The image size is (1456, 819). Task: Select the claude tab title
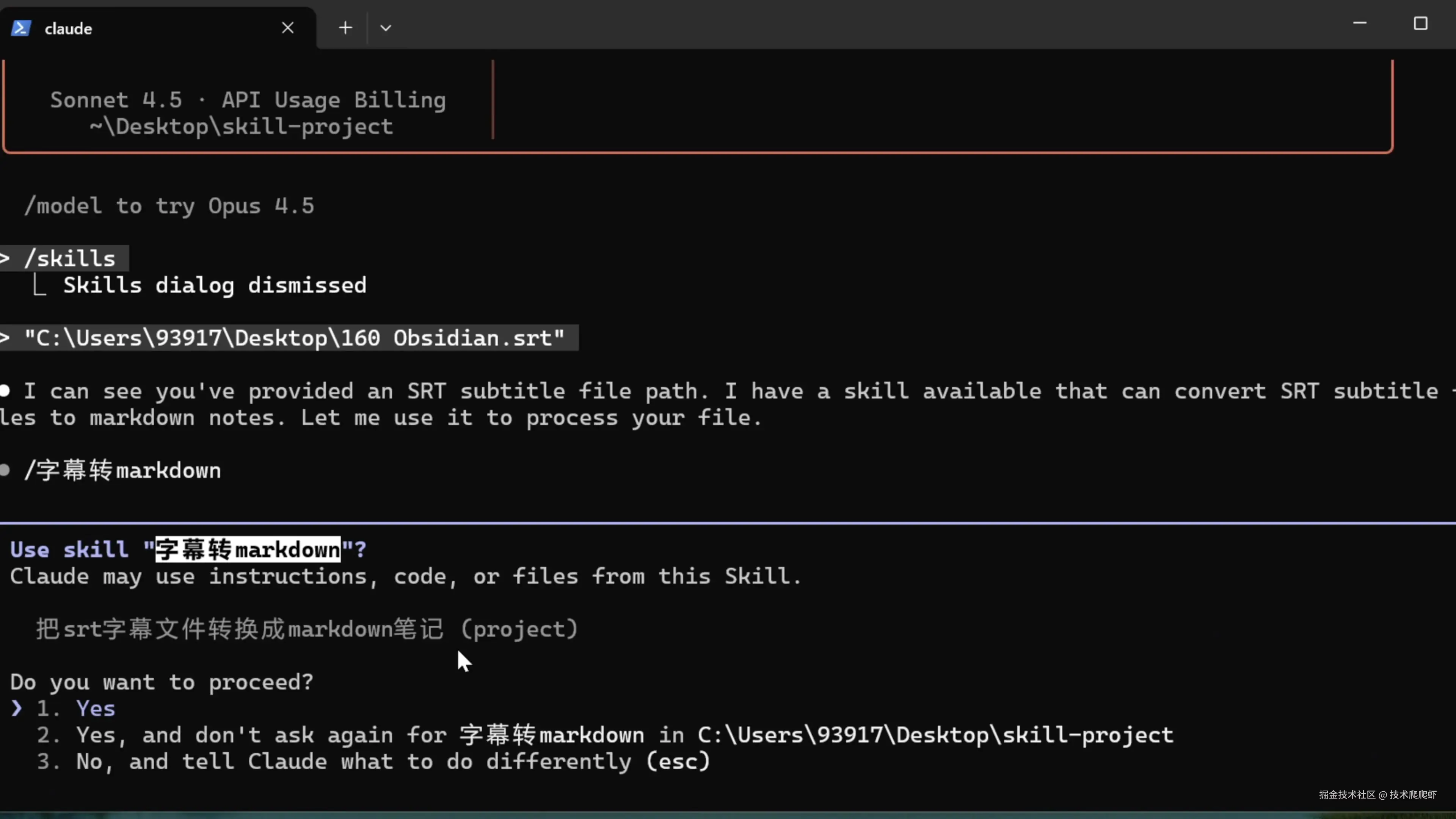point(68,29)
